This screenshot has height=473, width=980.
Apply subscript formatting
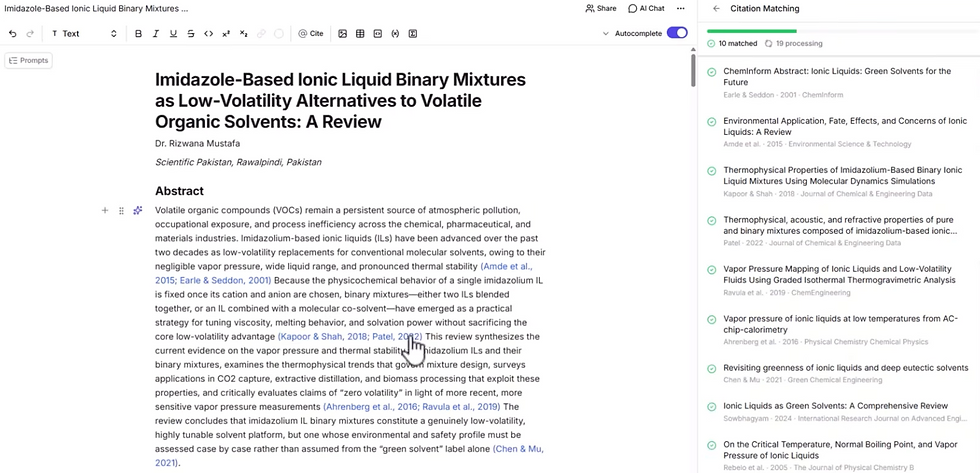pyautogui.click(x=244, y=34)
